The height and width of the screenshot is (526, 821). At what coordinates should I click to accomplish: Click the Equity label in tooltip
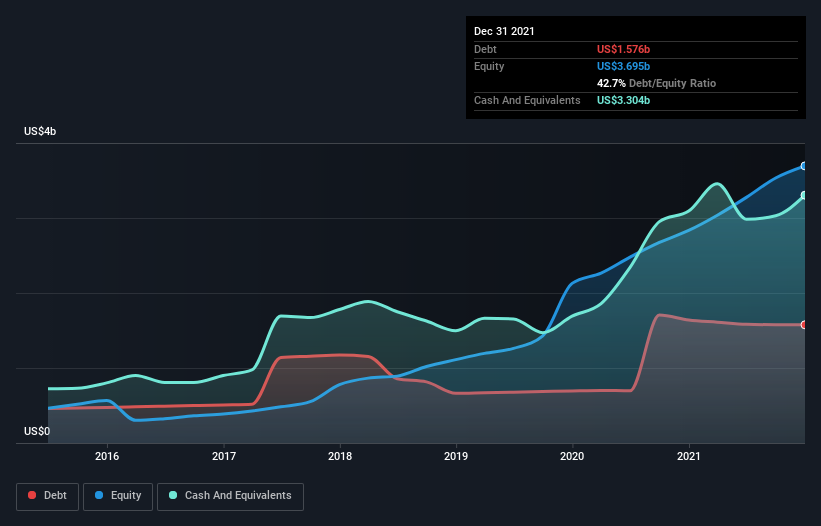pyautogui.click(x=489, y=66)
